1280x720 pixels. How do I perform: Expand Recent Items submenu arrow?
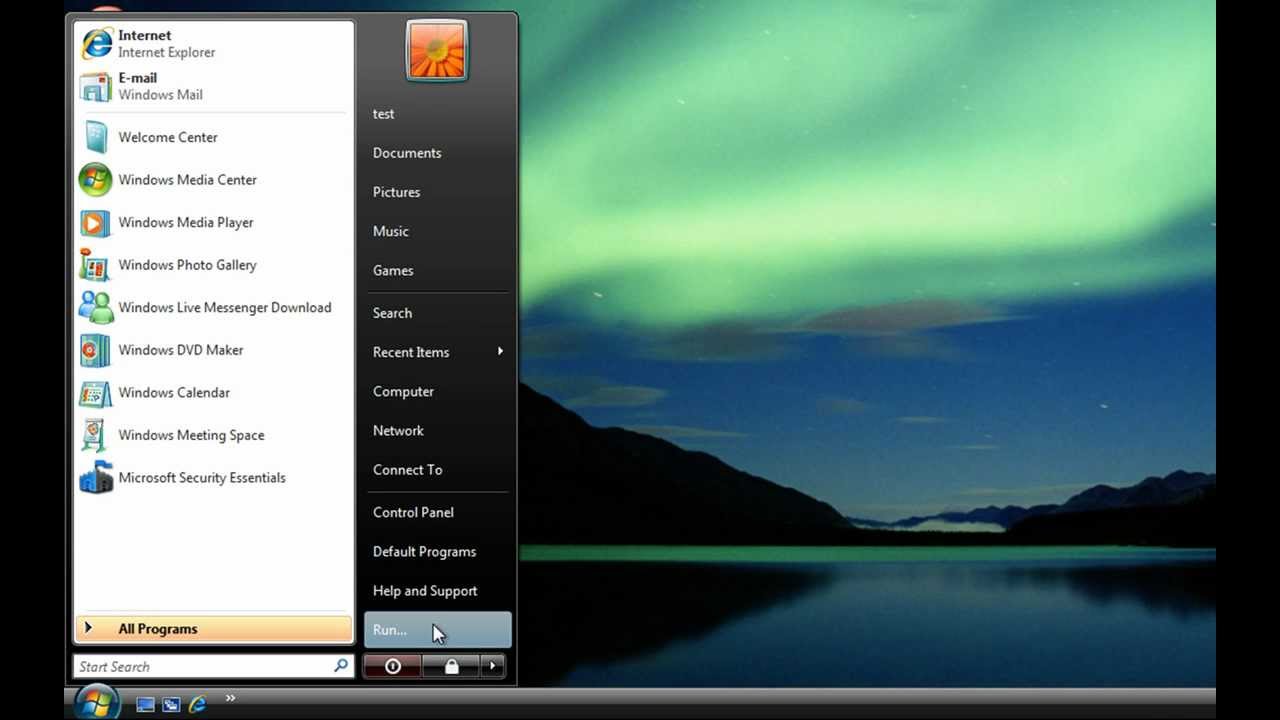[500, 352]
